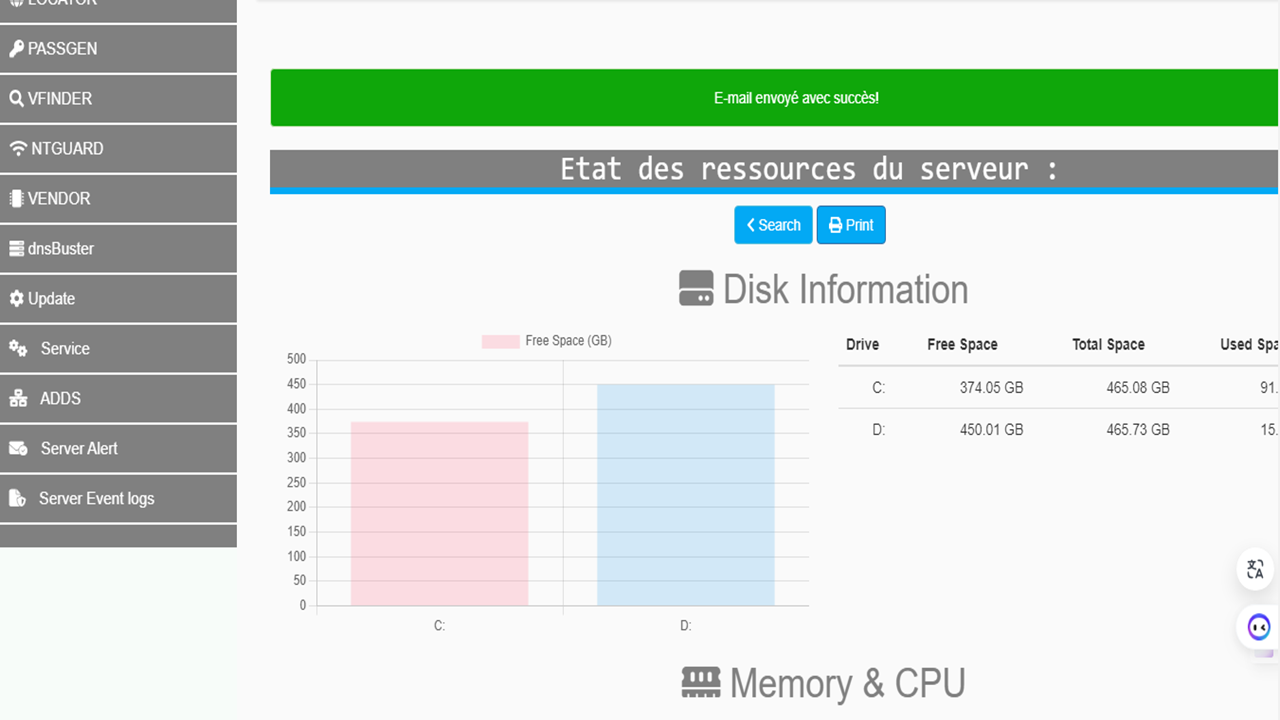Open the purple assistant floating icon
Screen dimensions: 1280x720
1258,628
